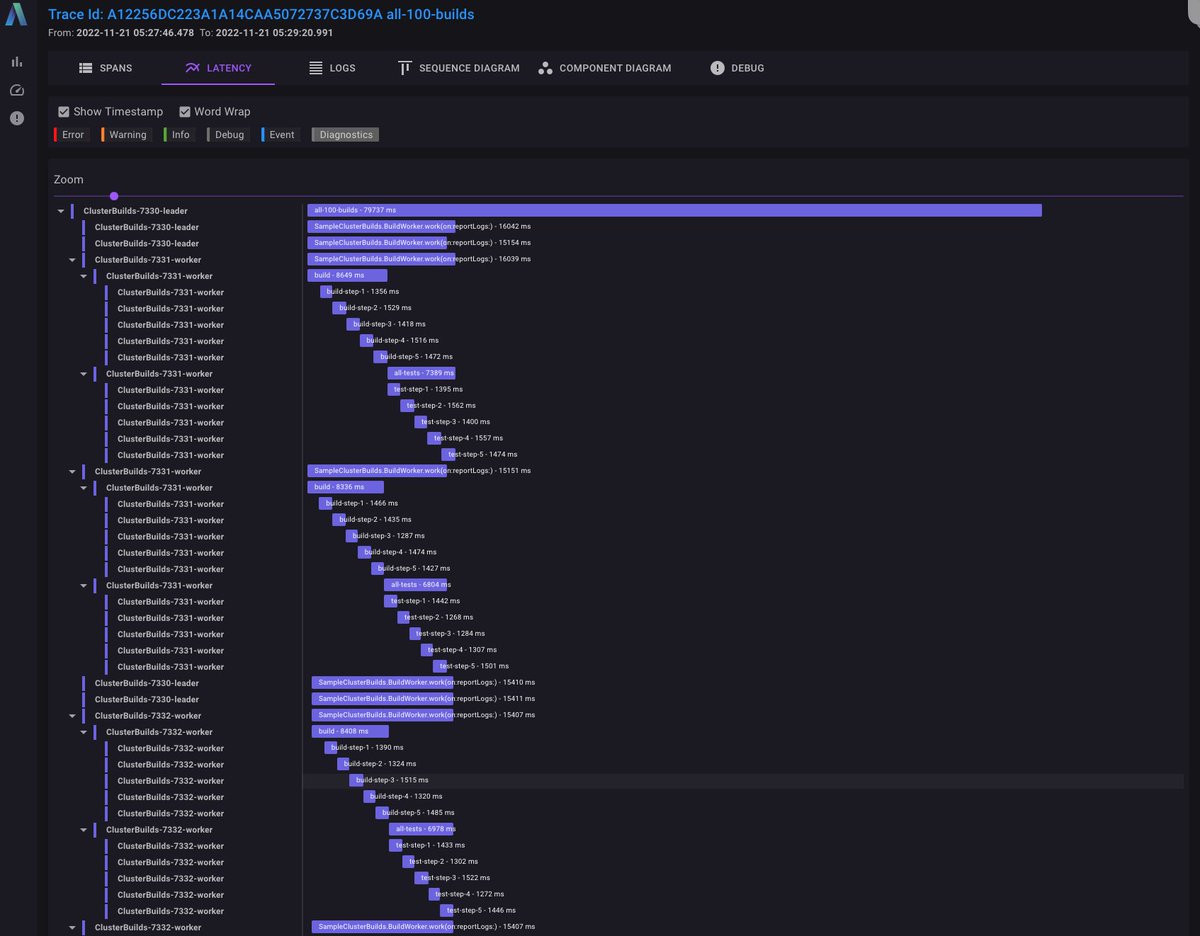Screen dimensions: 1200x936
Task: Click the Latency tab chart icon
Action: pos(193,68)
